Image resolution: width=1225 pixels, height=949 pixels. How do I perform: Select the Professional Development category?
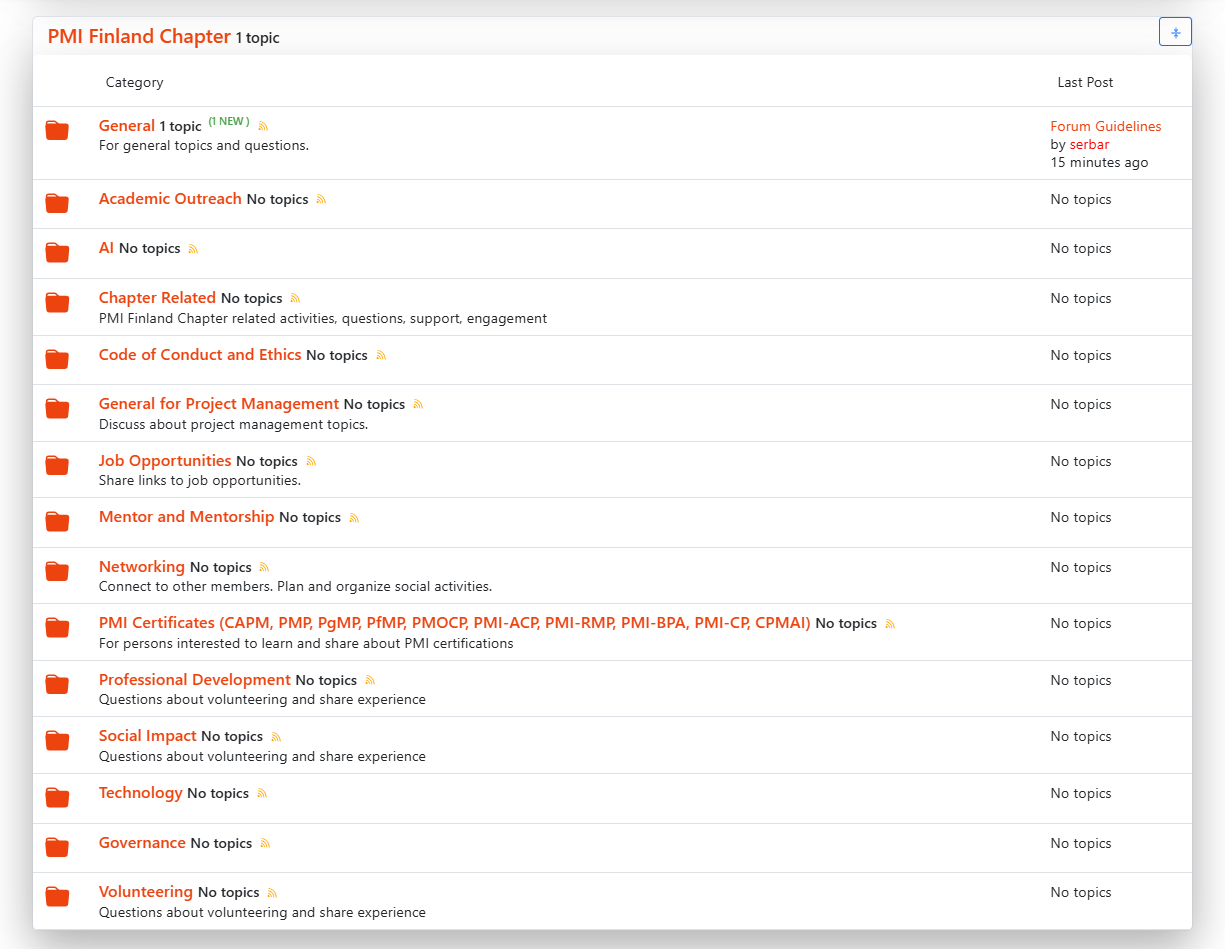195,680
